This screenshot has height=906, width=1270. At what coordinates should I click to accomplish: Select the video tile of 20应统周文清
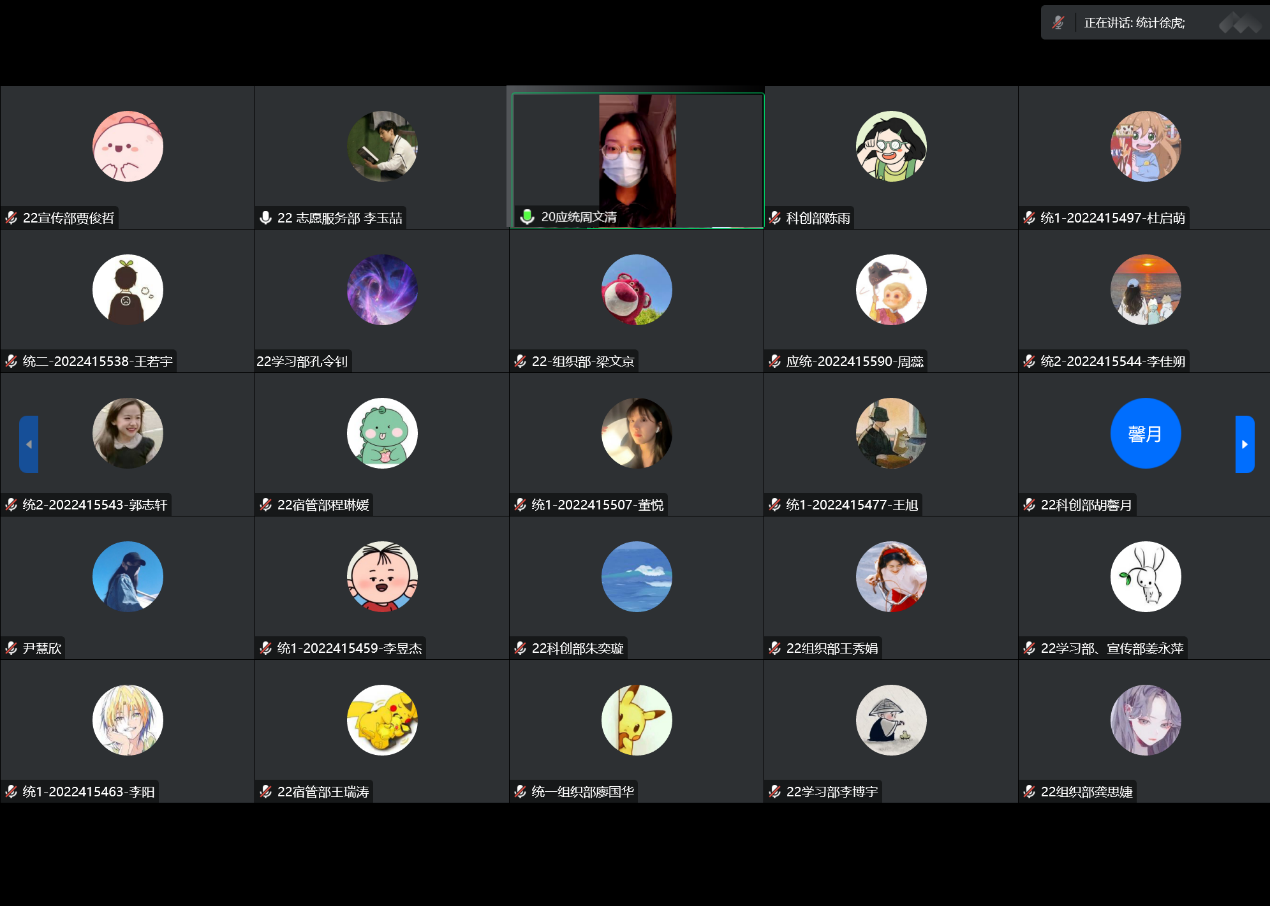[x=637, y=158]
